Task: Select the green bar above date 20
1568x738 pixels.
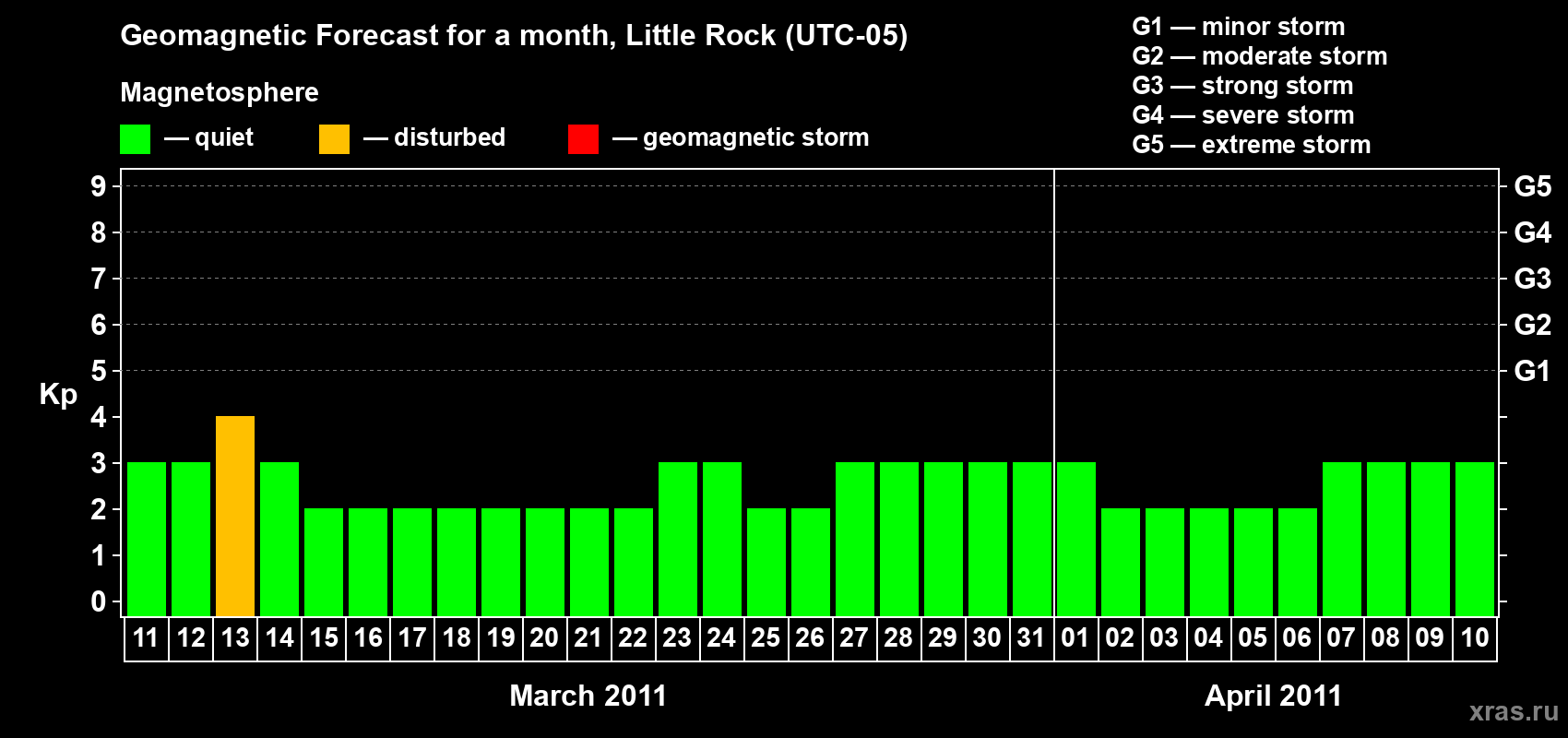Action: 545,562
